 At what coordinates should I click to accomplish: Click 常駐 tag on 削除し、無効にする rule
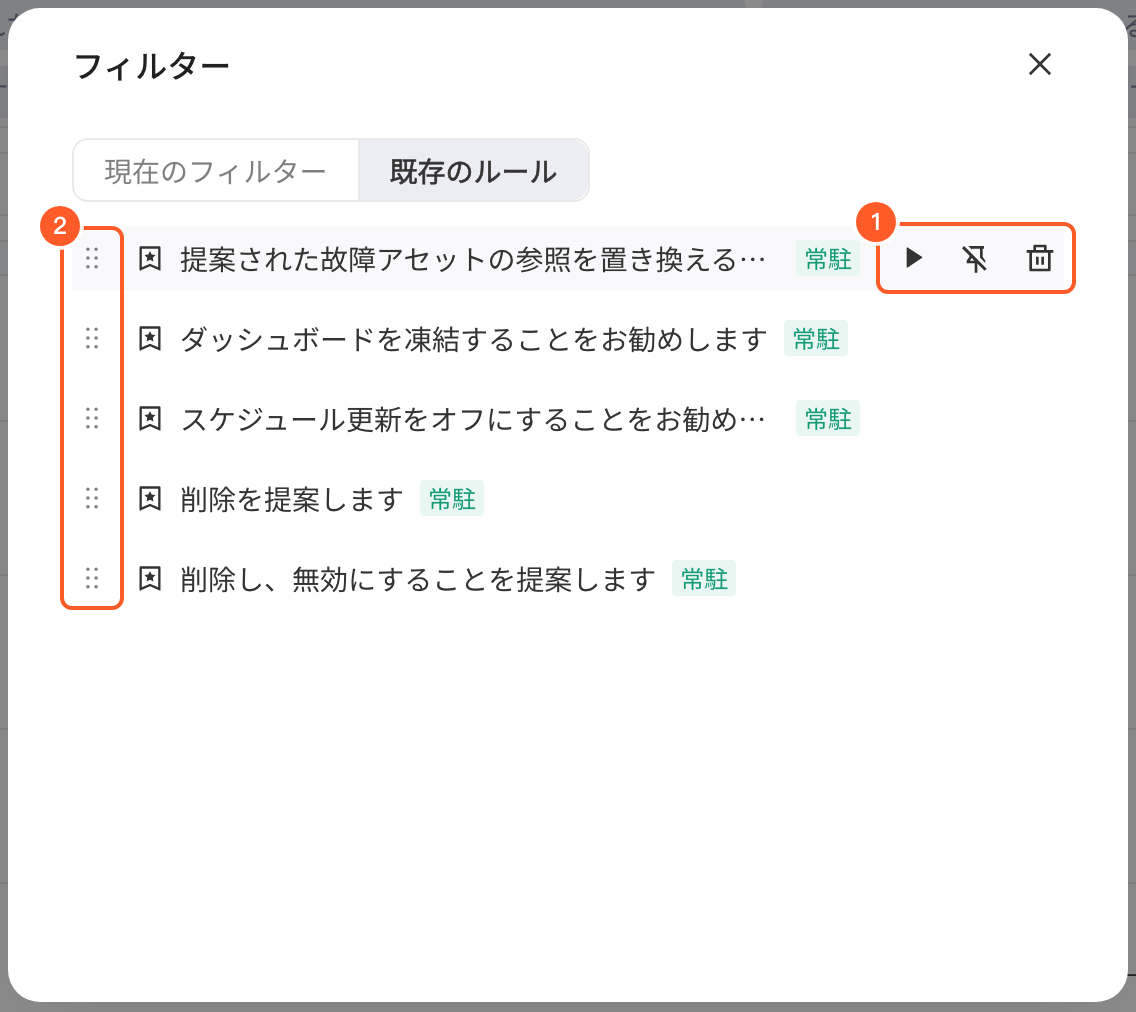click(704, 579)
